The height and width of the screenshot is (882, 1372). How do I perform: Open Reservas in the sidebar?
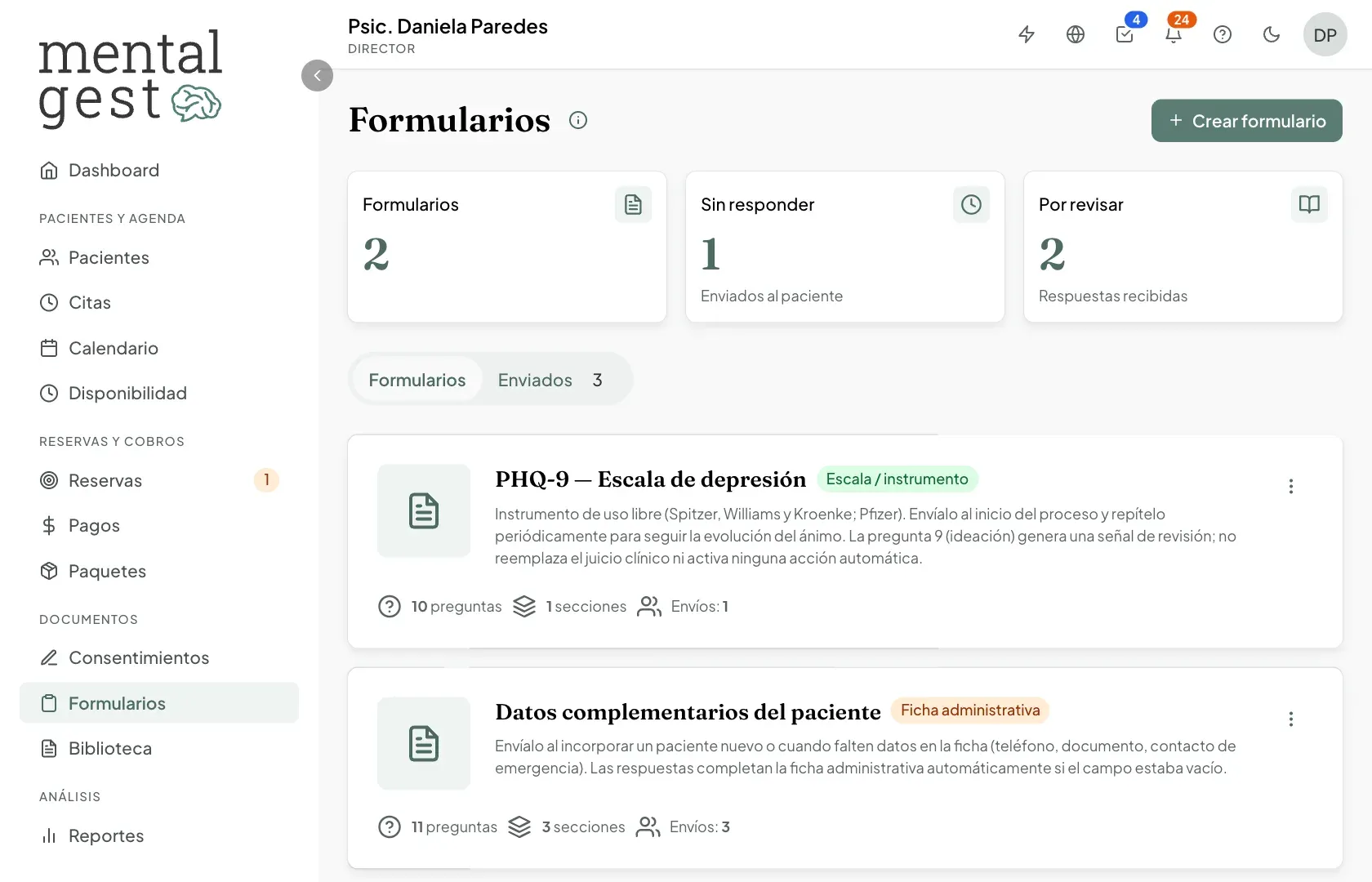(159, 480)
